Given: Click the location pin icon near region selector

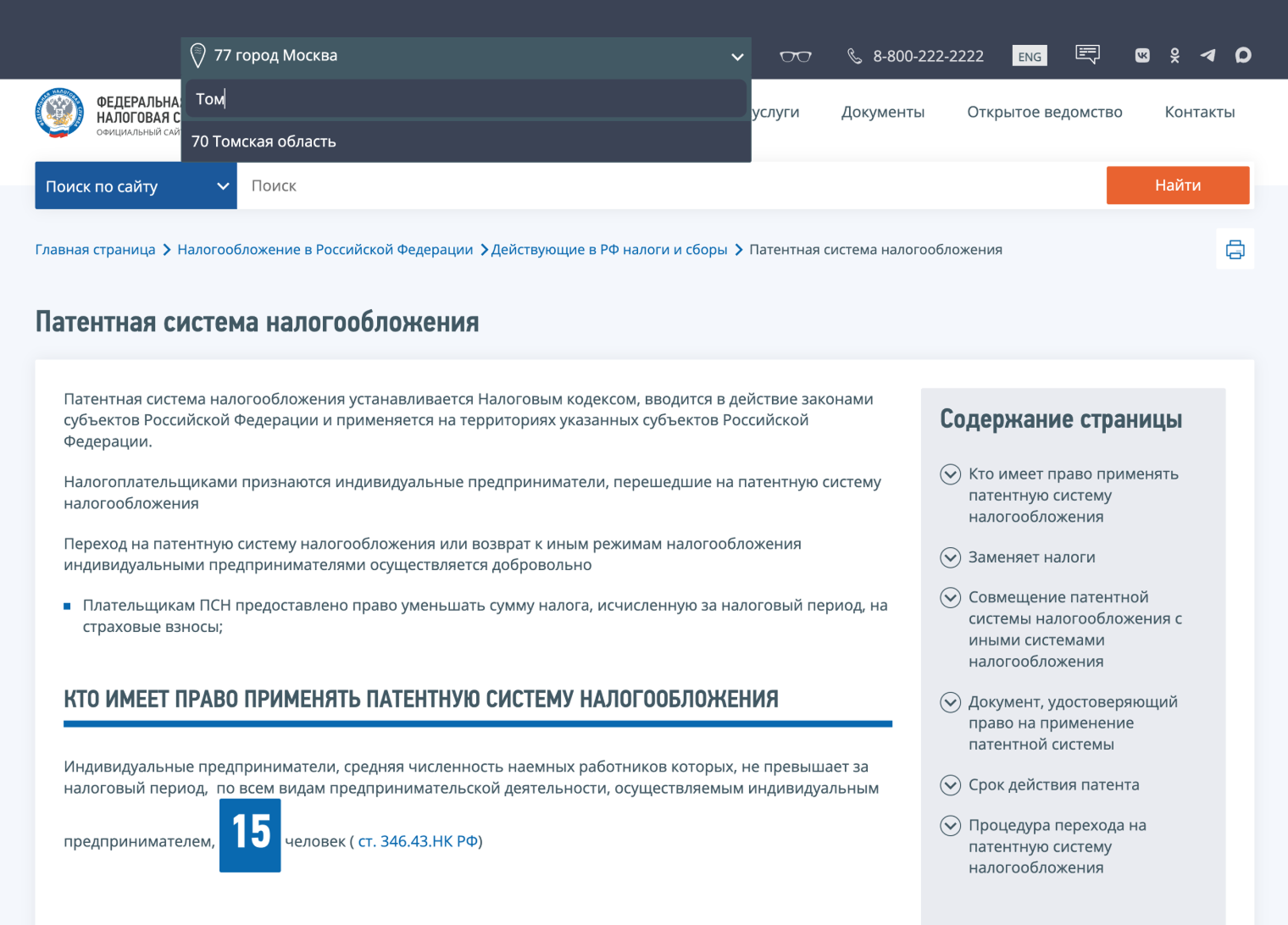Looking at the screenshot, I should (197, 55).
